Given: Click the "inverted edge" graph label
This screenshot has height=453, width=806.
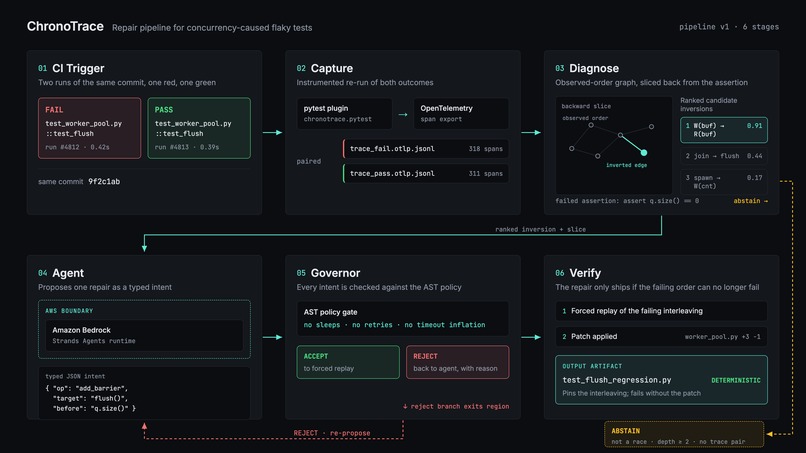Looking at the screenshot, I should click(x=626, y=165).
